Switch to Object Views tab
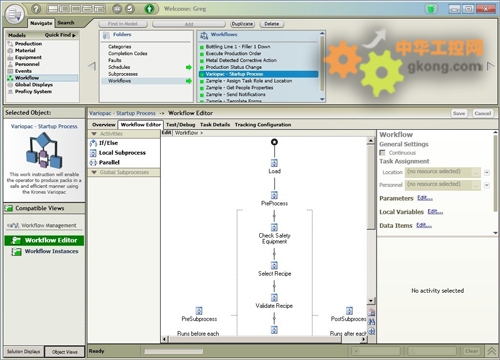 tap(65, 352)
